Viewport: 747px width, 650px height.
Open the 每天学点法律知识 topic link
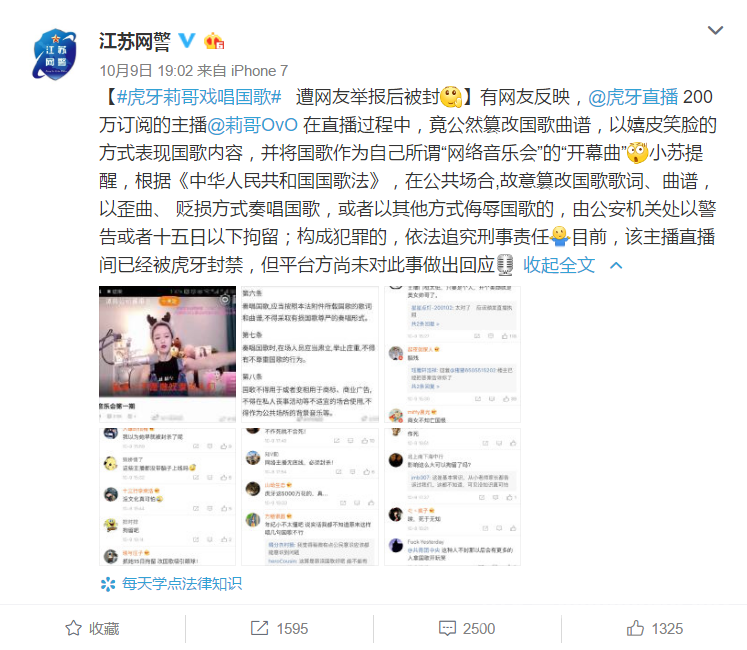tap(172, 584)
